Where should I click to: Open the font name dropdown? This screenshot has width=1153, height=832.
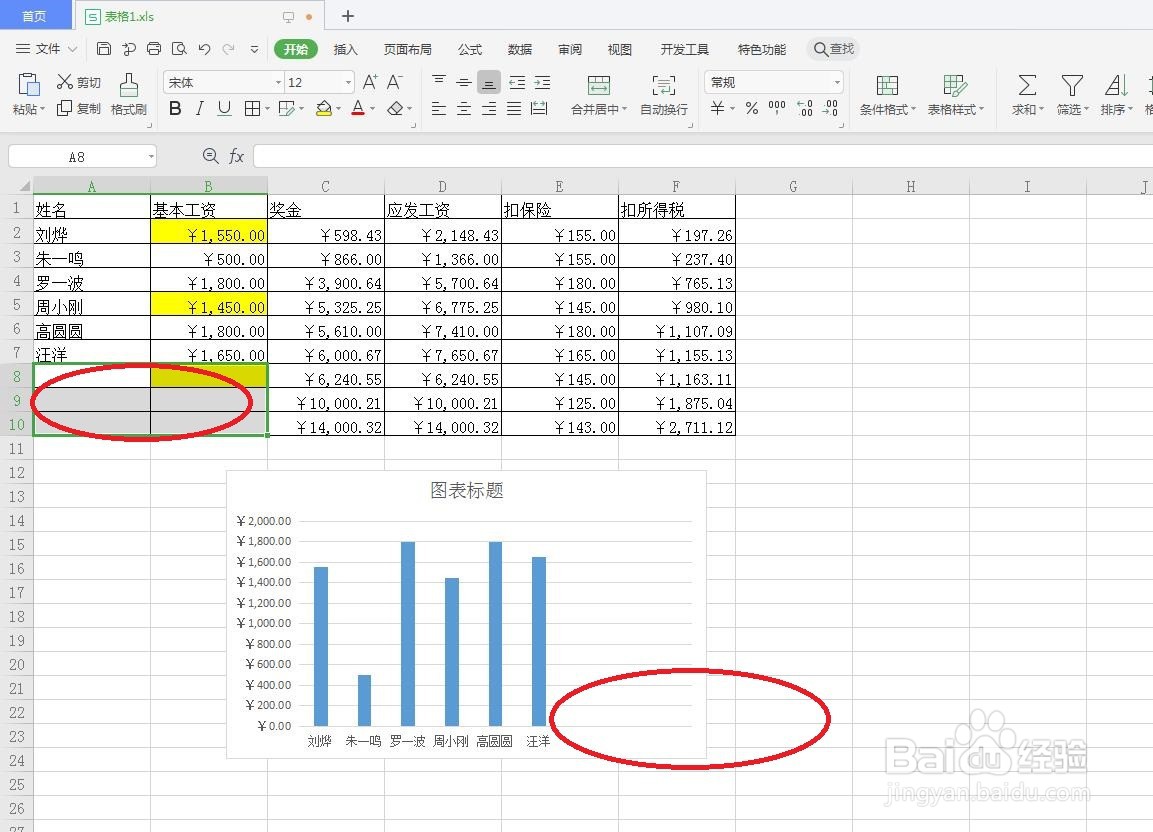tap(279, 82)
